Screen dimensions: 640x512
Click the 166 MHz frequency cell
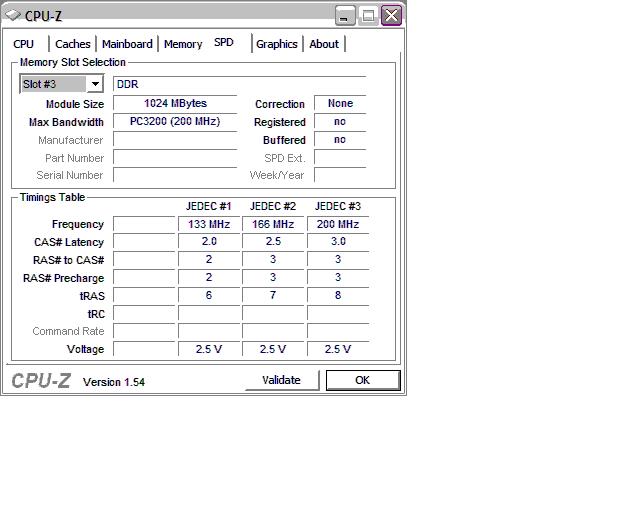pos(273,224)
